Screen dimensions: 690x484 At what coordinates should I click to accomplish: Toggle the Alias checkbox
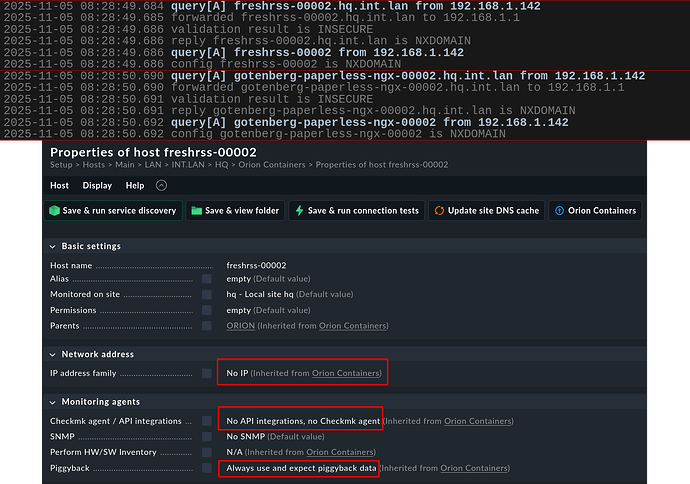207,279
